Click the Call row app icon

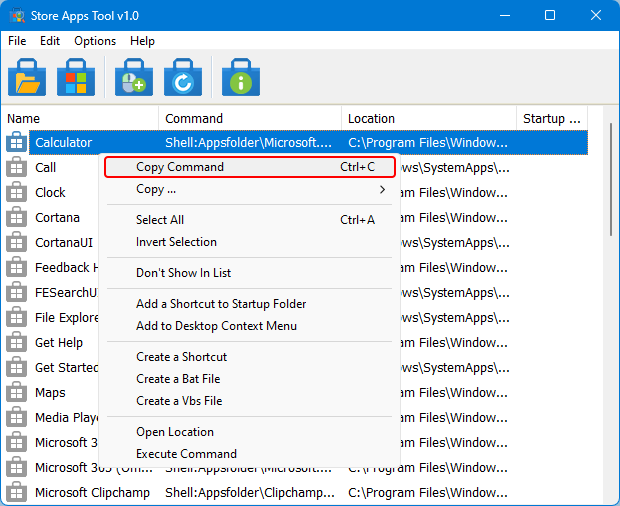coord(16,167)
